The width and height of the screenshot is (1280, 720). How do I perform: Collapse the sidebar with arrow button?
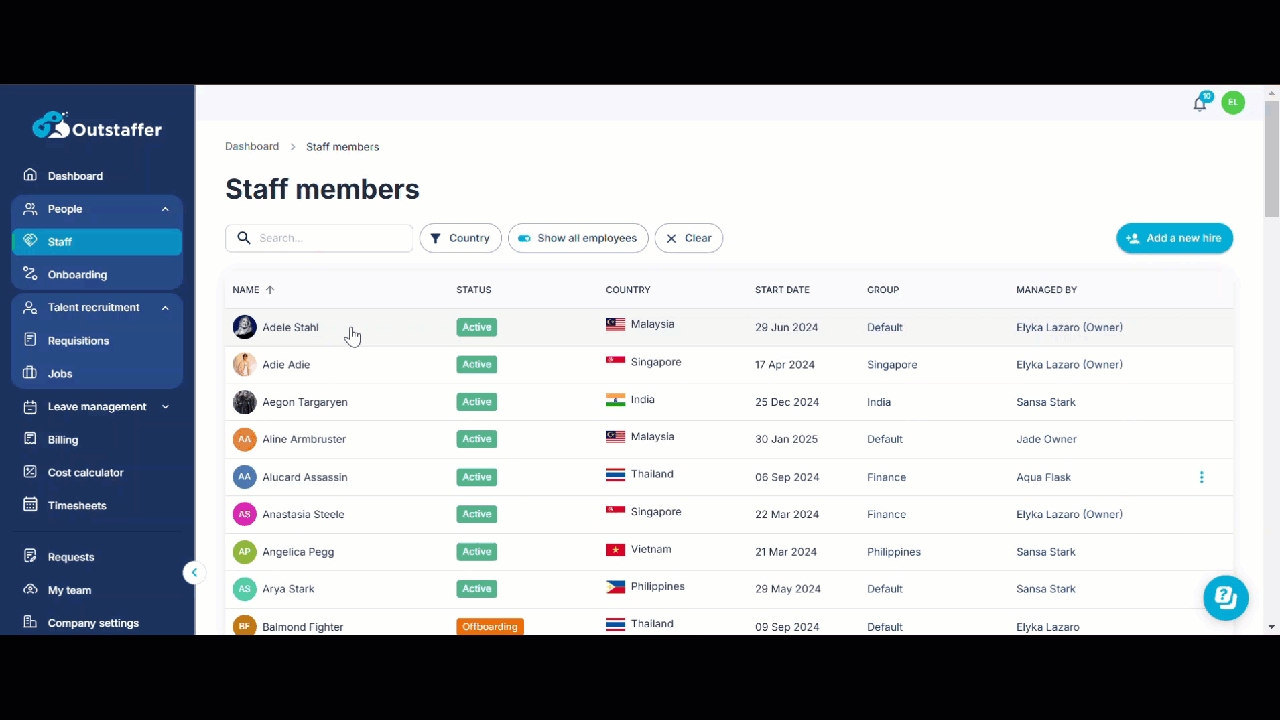194,573
